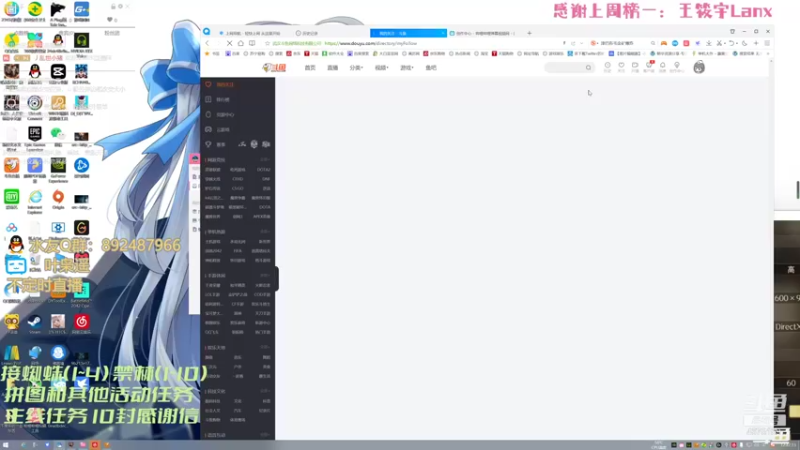Open the message icon with red badge
Viewport: 800px width, 450px height.
649,66
